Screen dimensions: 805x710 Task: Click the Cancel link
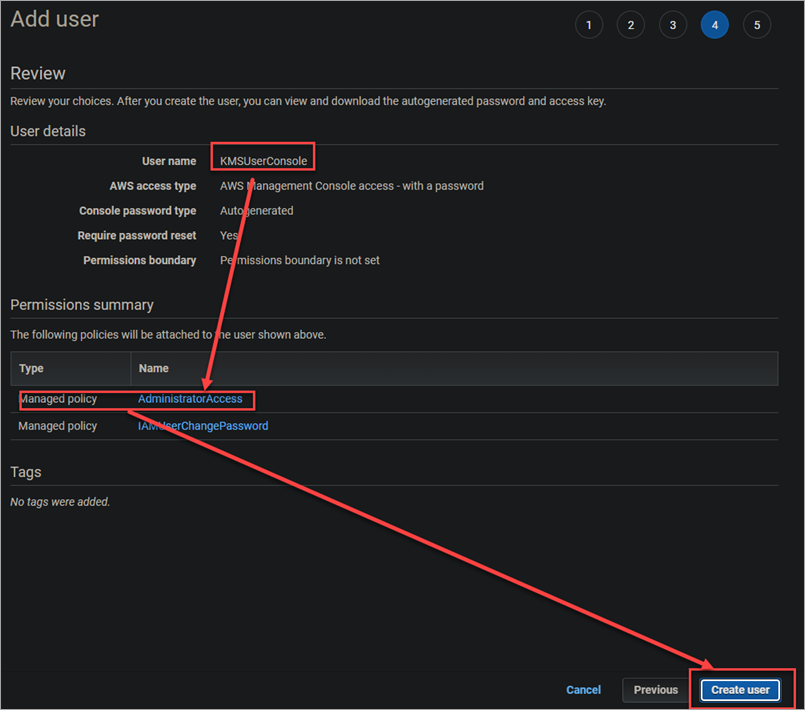pyautogui.click(x=583, y=690)
